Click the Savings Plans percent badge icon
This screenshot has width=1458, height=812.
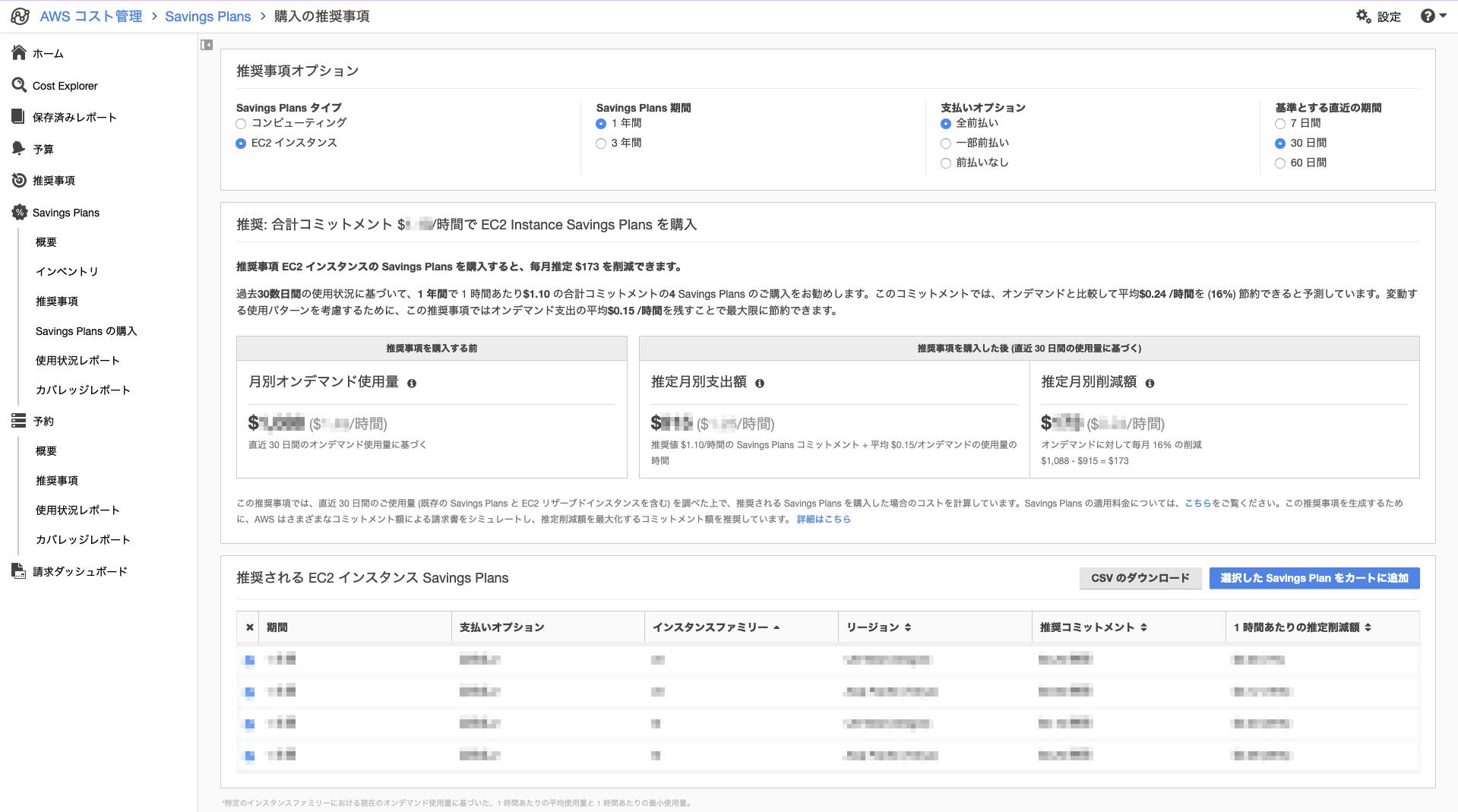pos(19,213)
